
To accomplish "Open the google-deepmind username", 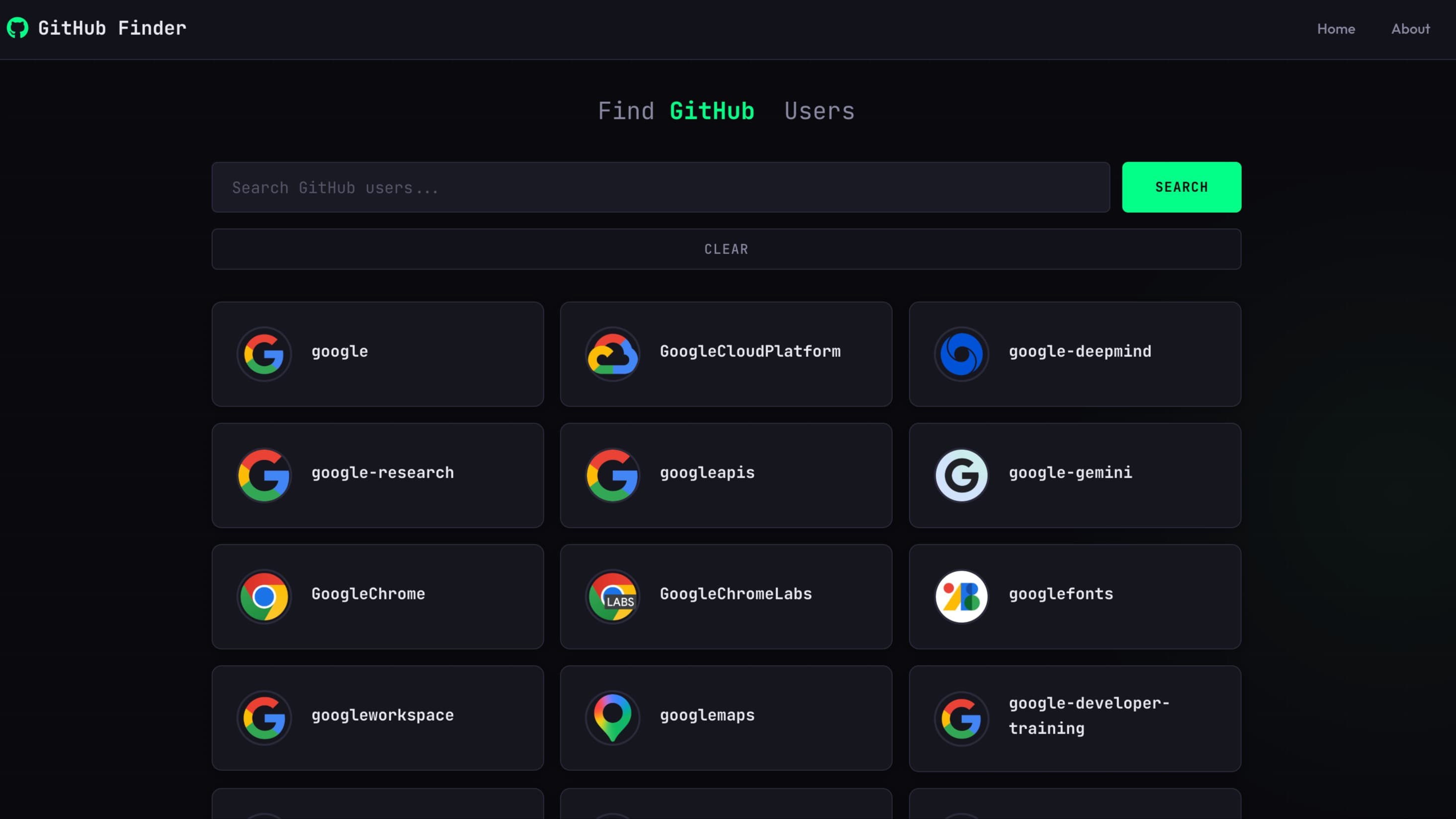I will (1080, 351).
